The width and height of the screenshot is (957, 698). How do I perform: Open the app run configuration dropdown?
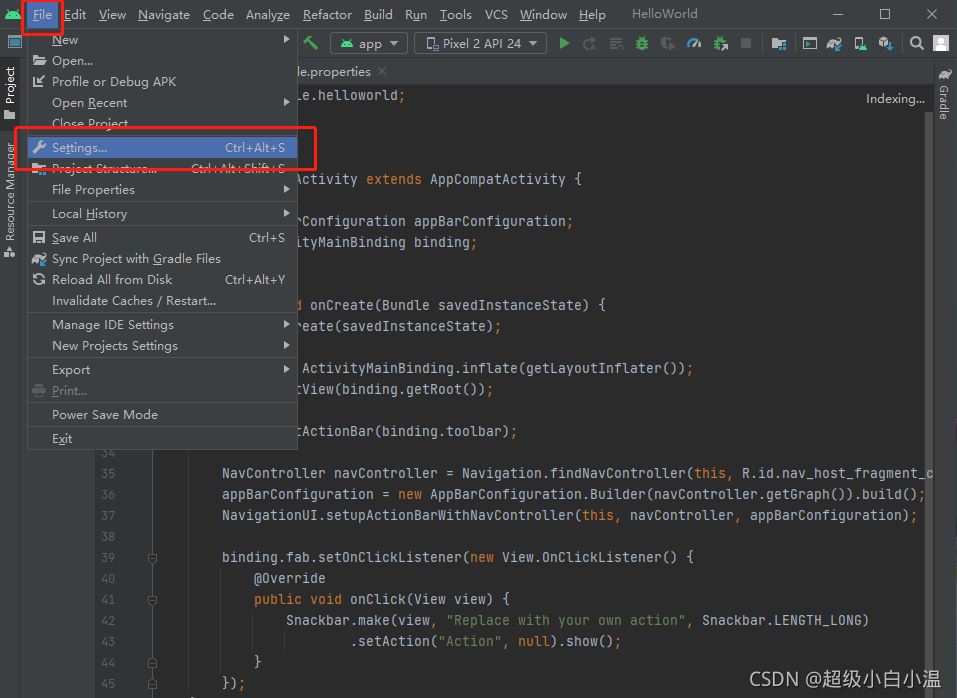pos(369,43)
